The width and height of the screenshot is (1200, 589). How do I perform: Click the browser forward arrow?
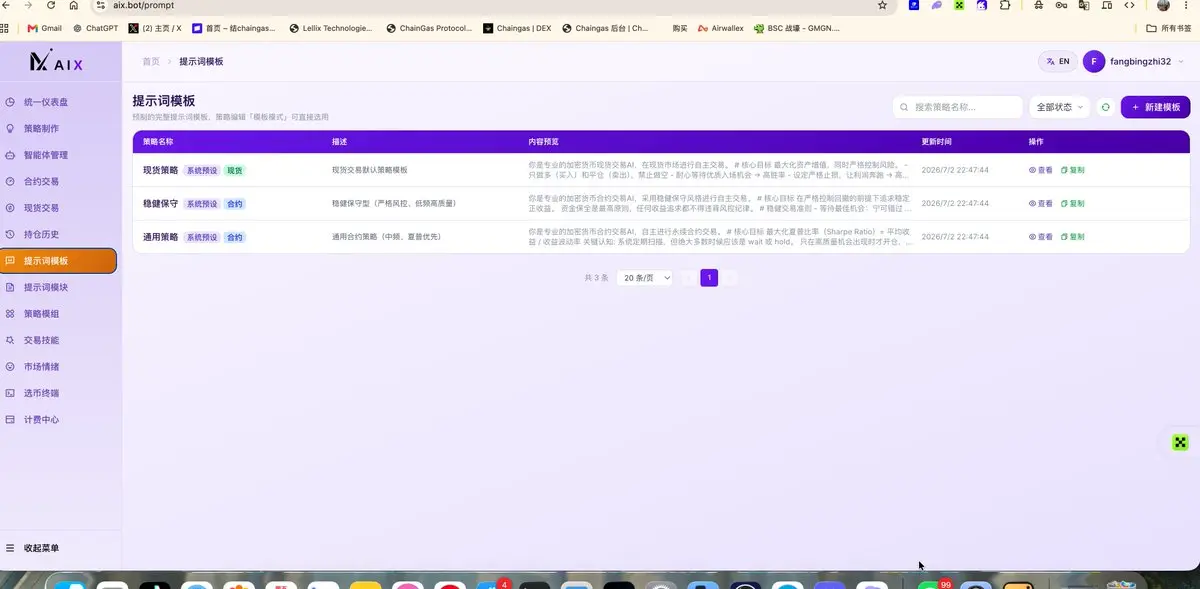point(28,5)
